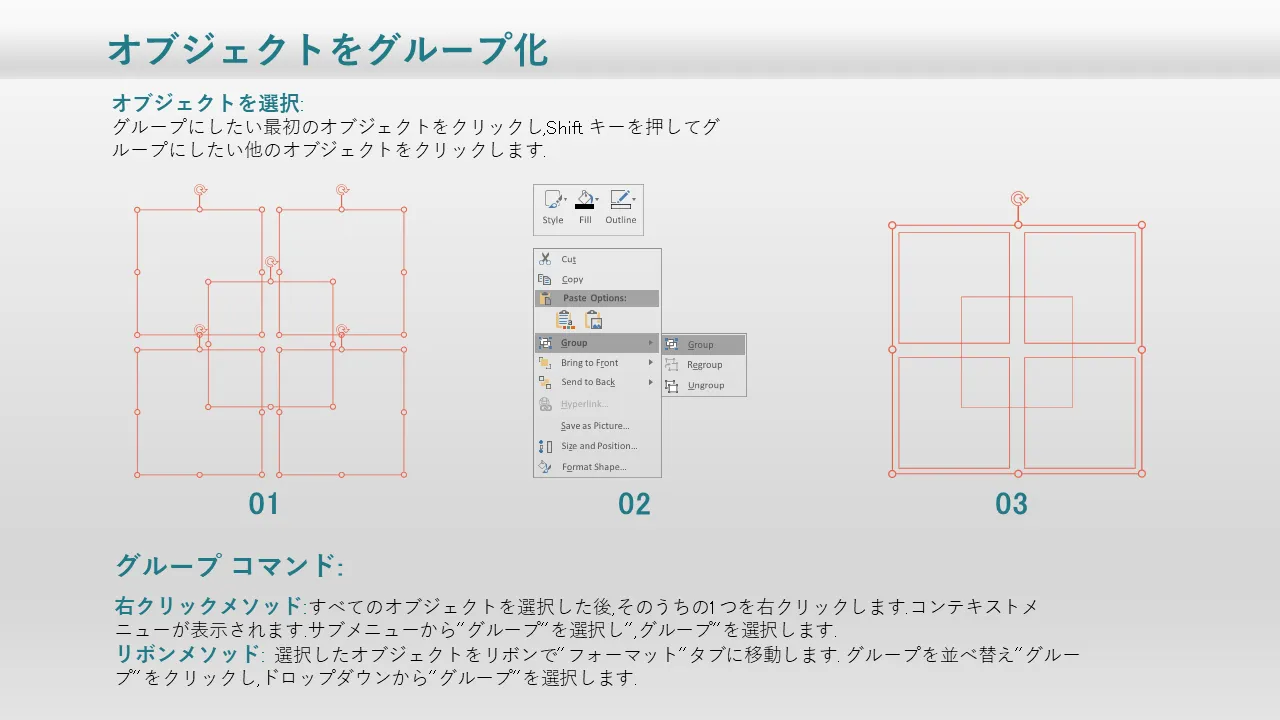Click the Style icon in mini toolbar
This screenshot has width=1280, height=720.
[551, 200]
